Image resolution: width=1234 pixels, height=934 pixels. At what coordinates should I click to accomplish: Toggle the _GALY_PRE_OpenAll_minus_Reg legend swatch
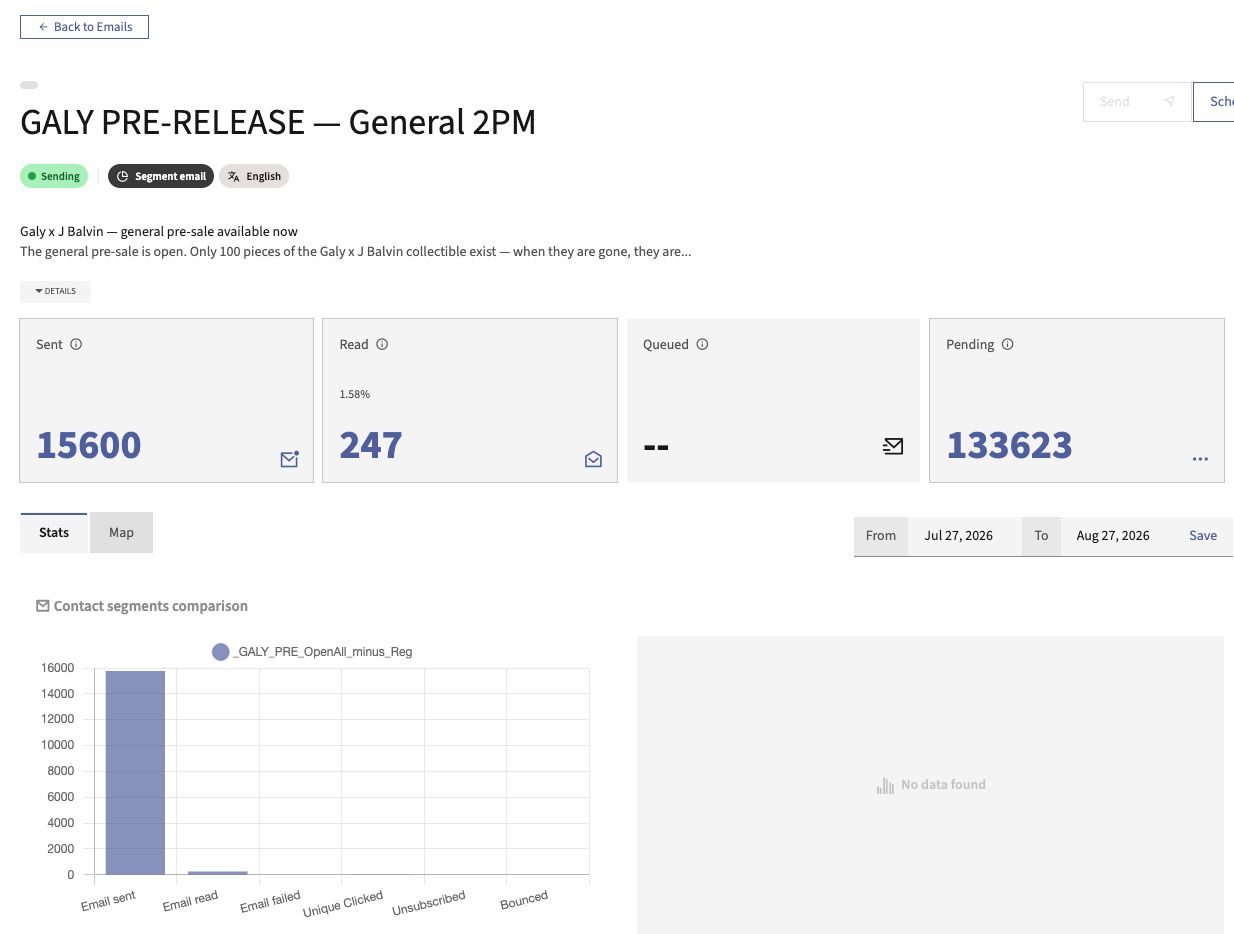coord(221,652)
